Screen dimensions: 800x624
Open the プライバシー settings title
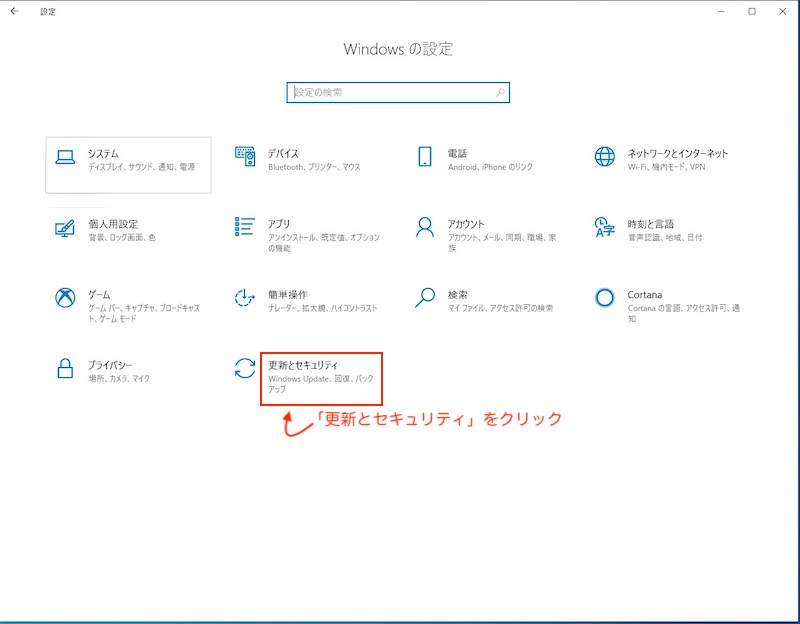point(110,365)
